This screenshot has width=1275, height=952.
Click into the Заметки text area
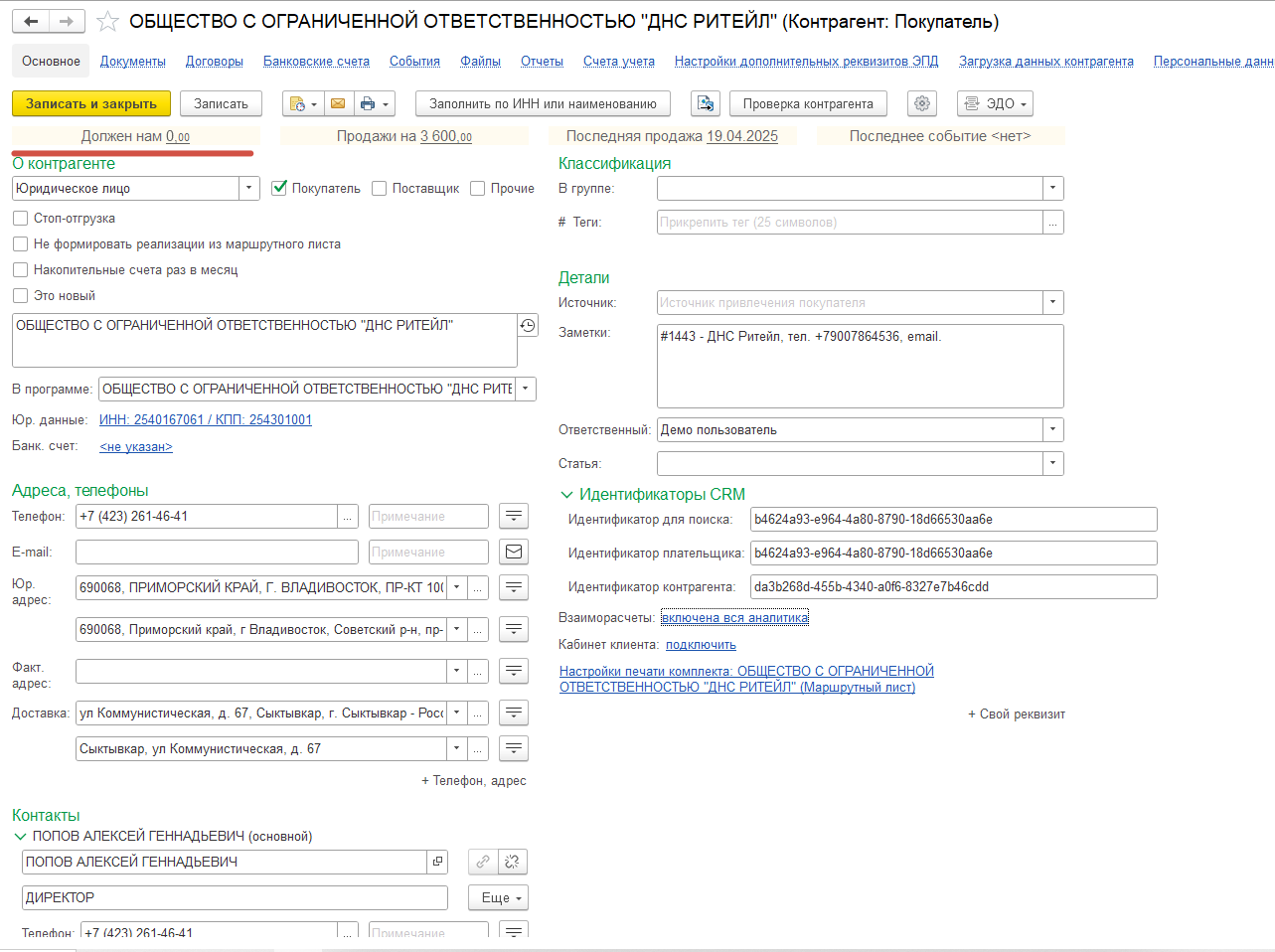pos(861,366)
